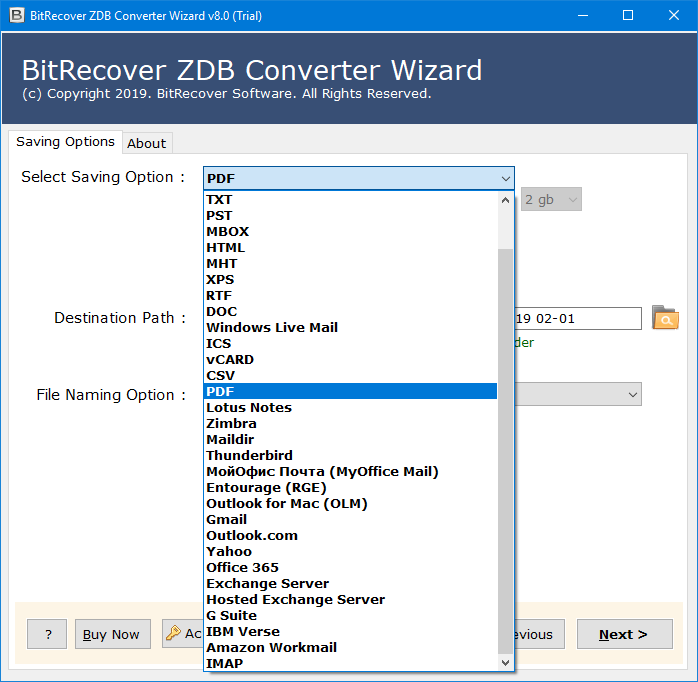The image size is (698, 682).
Task: Pick МойОфис Почта (MyOffice Mail) entry
Action: pyautogui.click(x=350, y=471)
